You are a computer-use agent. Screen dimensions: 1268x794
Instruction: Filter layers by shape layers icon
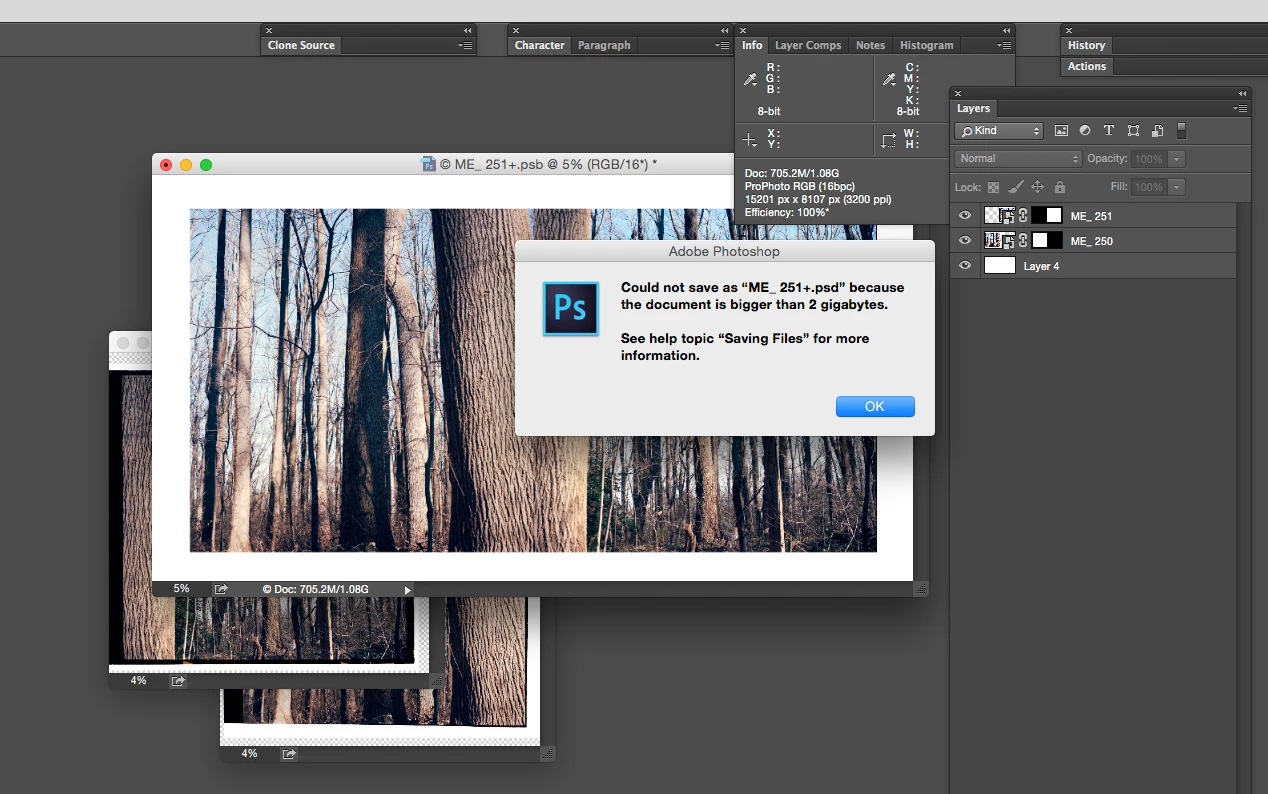click(1133, 131)
